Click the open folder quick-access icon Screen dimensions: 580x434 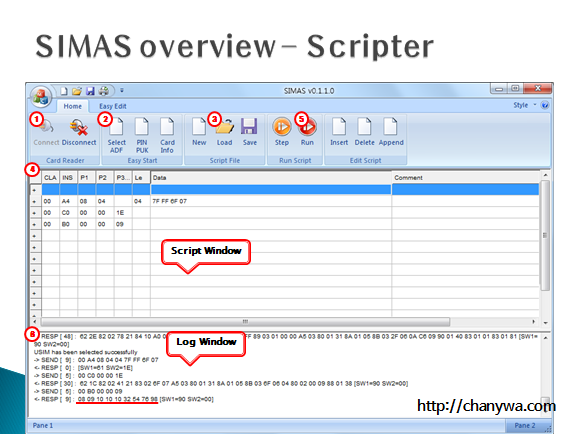(x=77, y=91)
